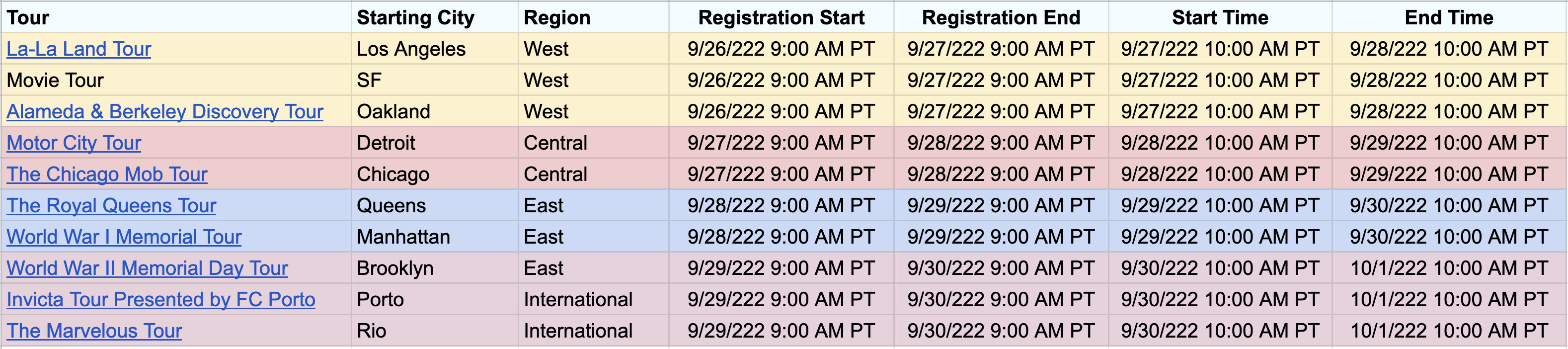The image size is (1568, 349).
Task: Select the Brooklyn starting city cell
Action: pyautogui.click(x=435, y=268)
